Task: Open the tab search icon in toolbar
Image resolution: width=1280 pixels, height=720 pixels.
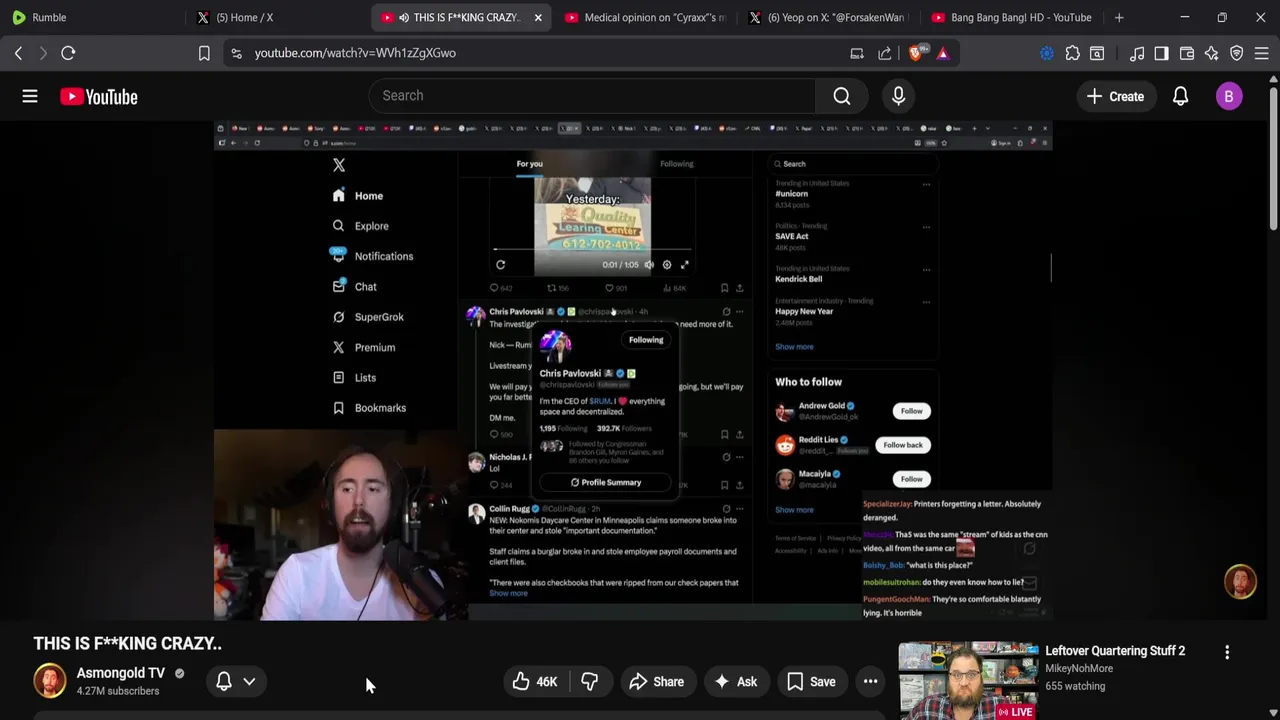Action: pyautogui.click(x=1097, y=53)
